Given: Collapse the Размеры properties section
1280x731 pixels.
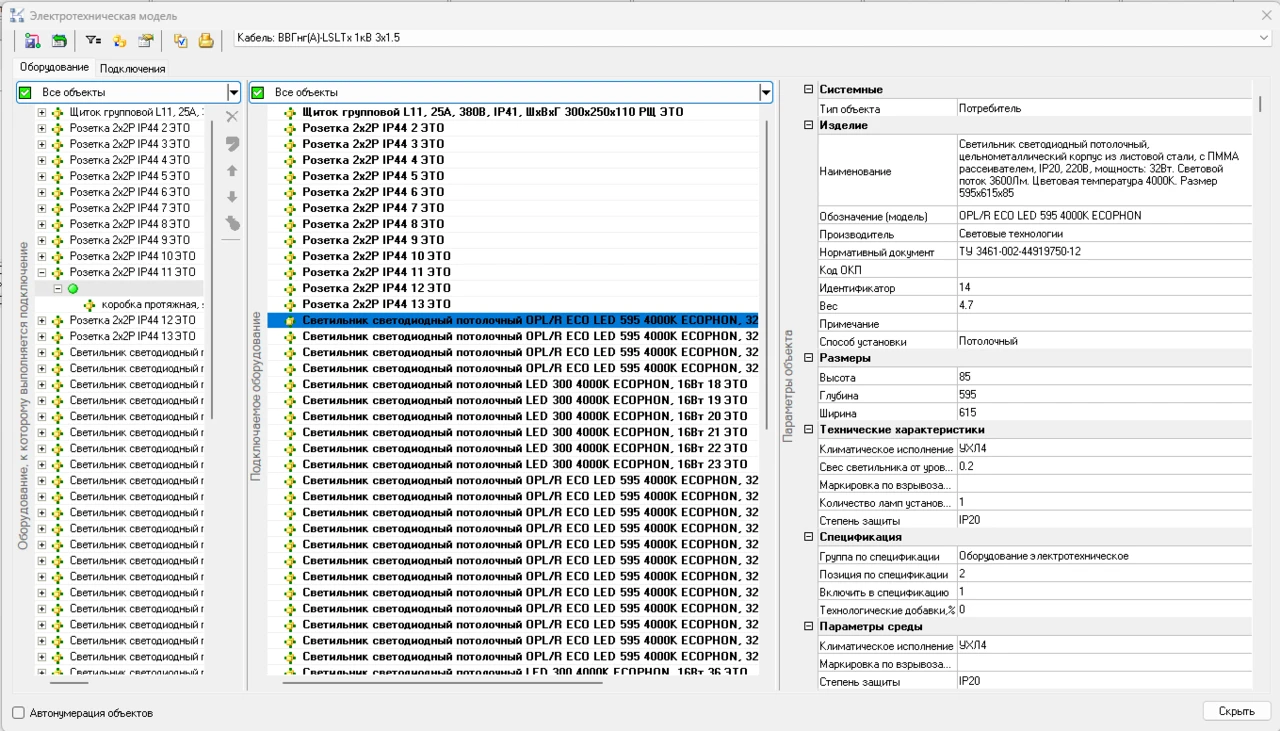Looking at the screenshot, I should pyautogui.click(x=808, y=358).
